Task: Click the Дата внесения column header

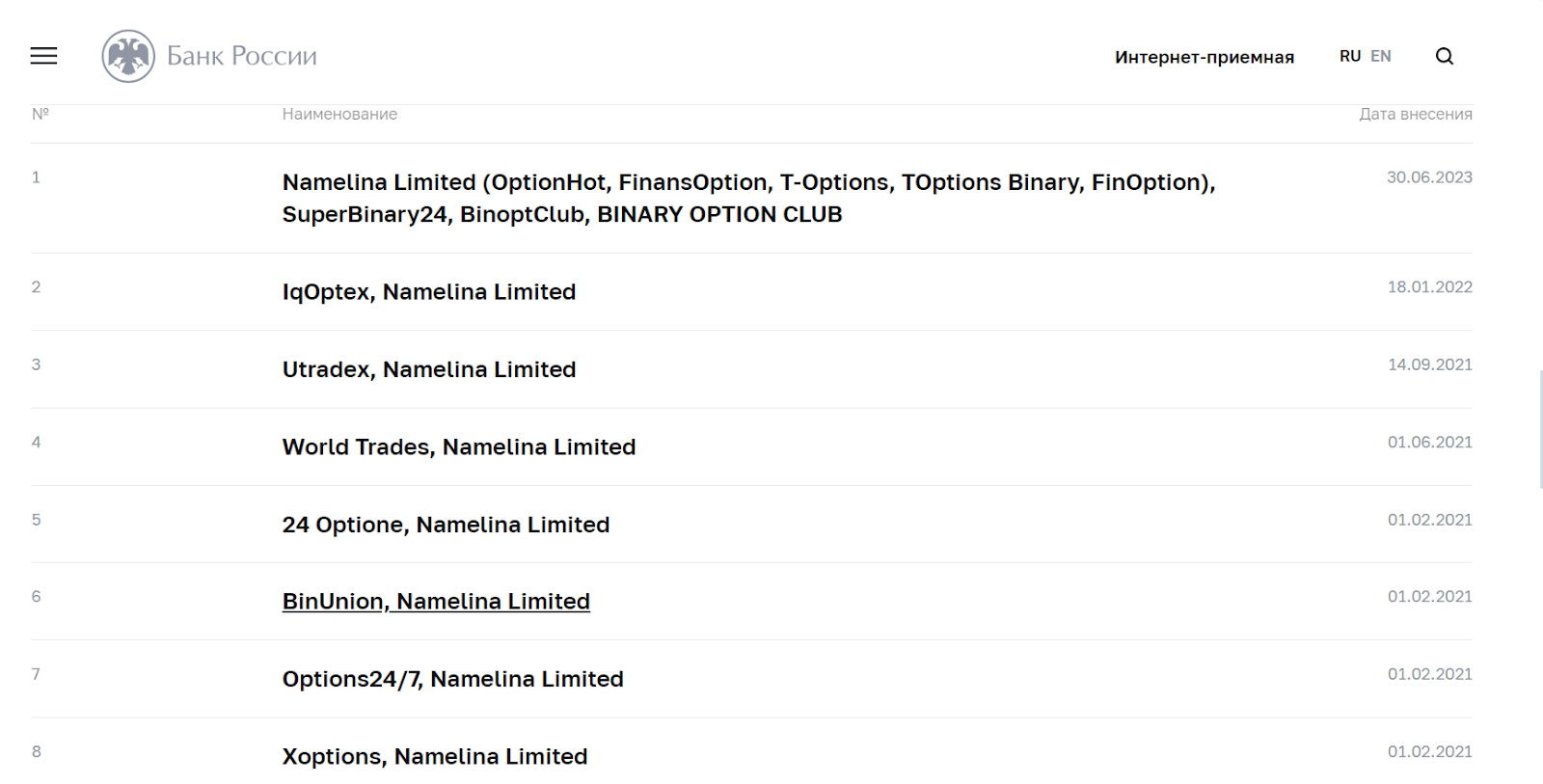Action: coord(1416,114)
